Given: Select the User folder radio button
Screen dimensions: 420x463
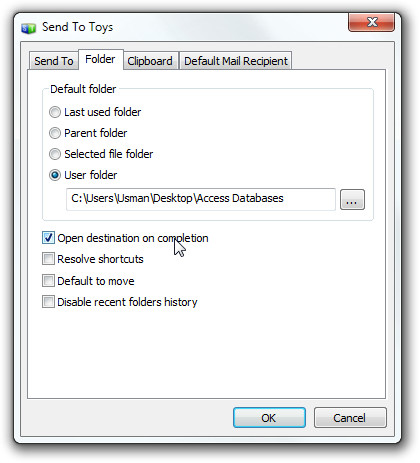Looking at the screenshot, I should click(x=55, y=175).
